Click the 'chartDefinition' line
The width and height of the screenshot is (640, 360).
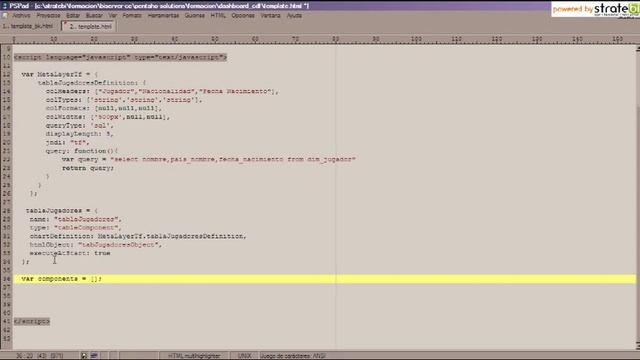138,236
